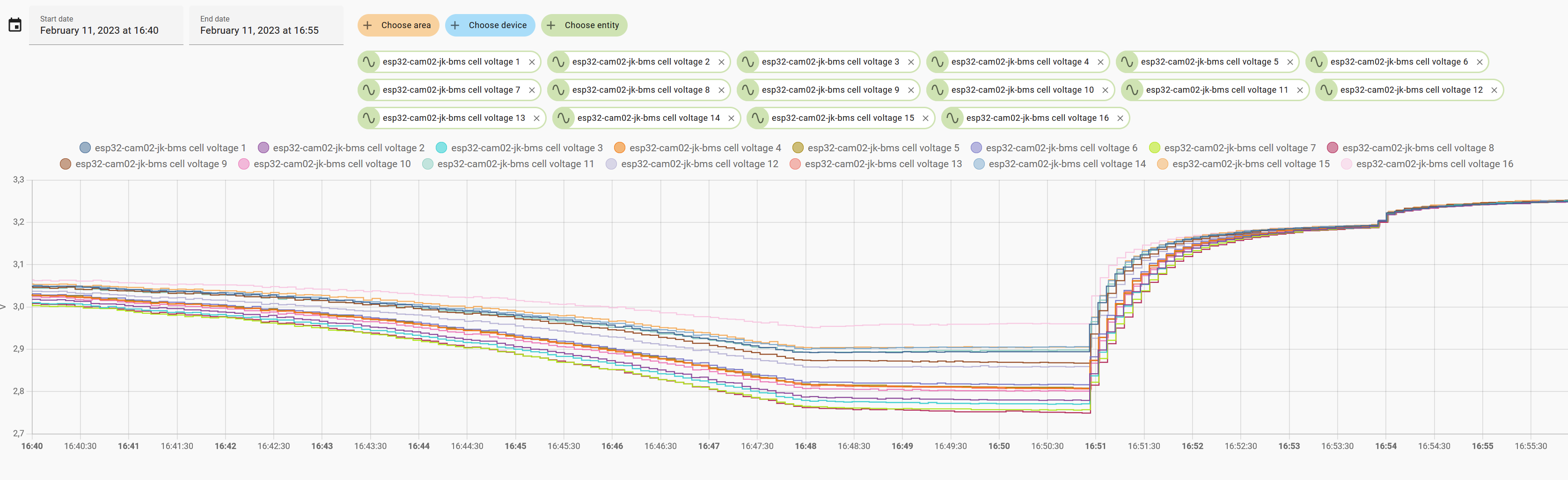Open the End date field

[x=266, y=26]
